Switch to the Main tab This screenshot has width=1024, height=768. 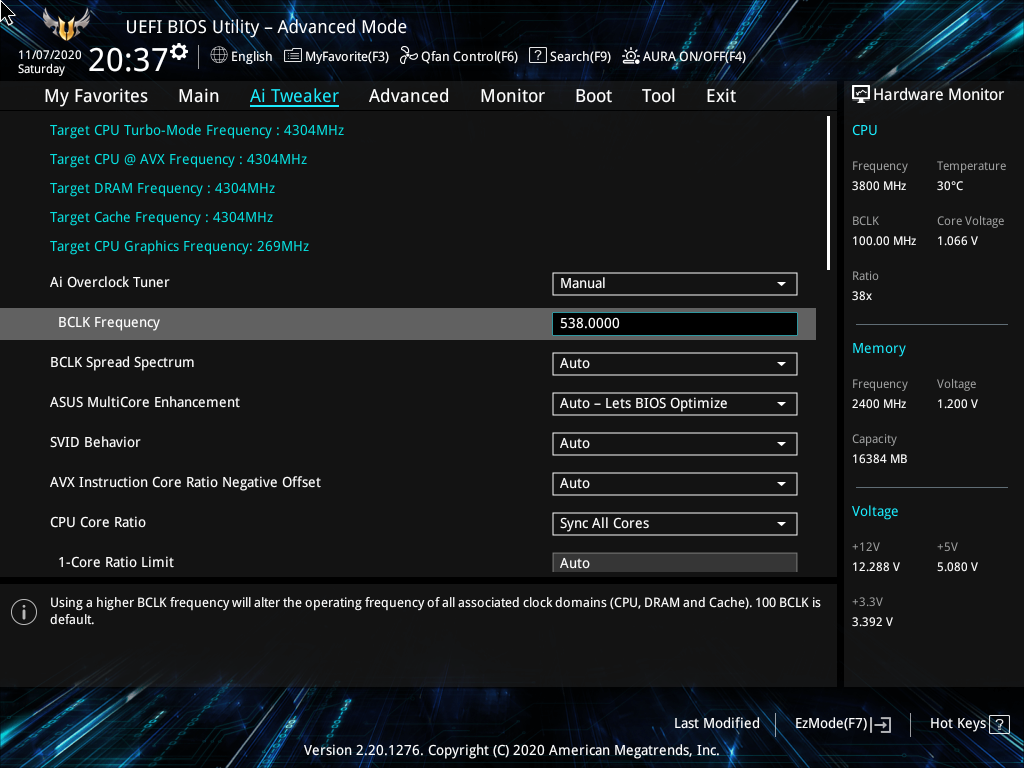pyautogui.click(x=199, y=96)
